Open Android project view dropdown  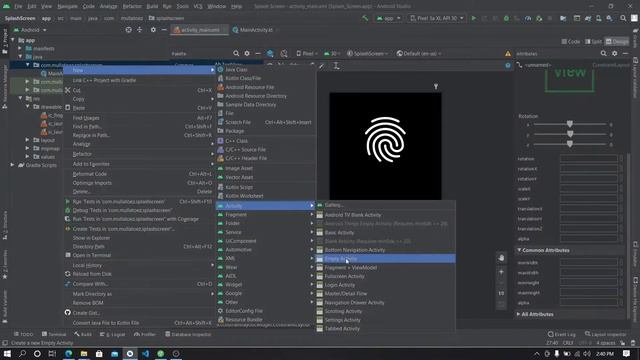tap(30, 30)
